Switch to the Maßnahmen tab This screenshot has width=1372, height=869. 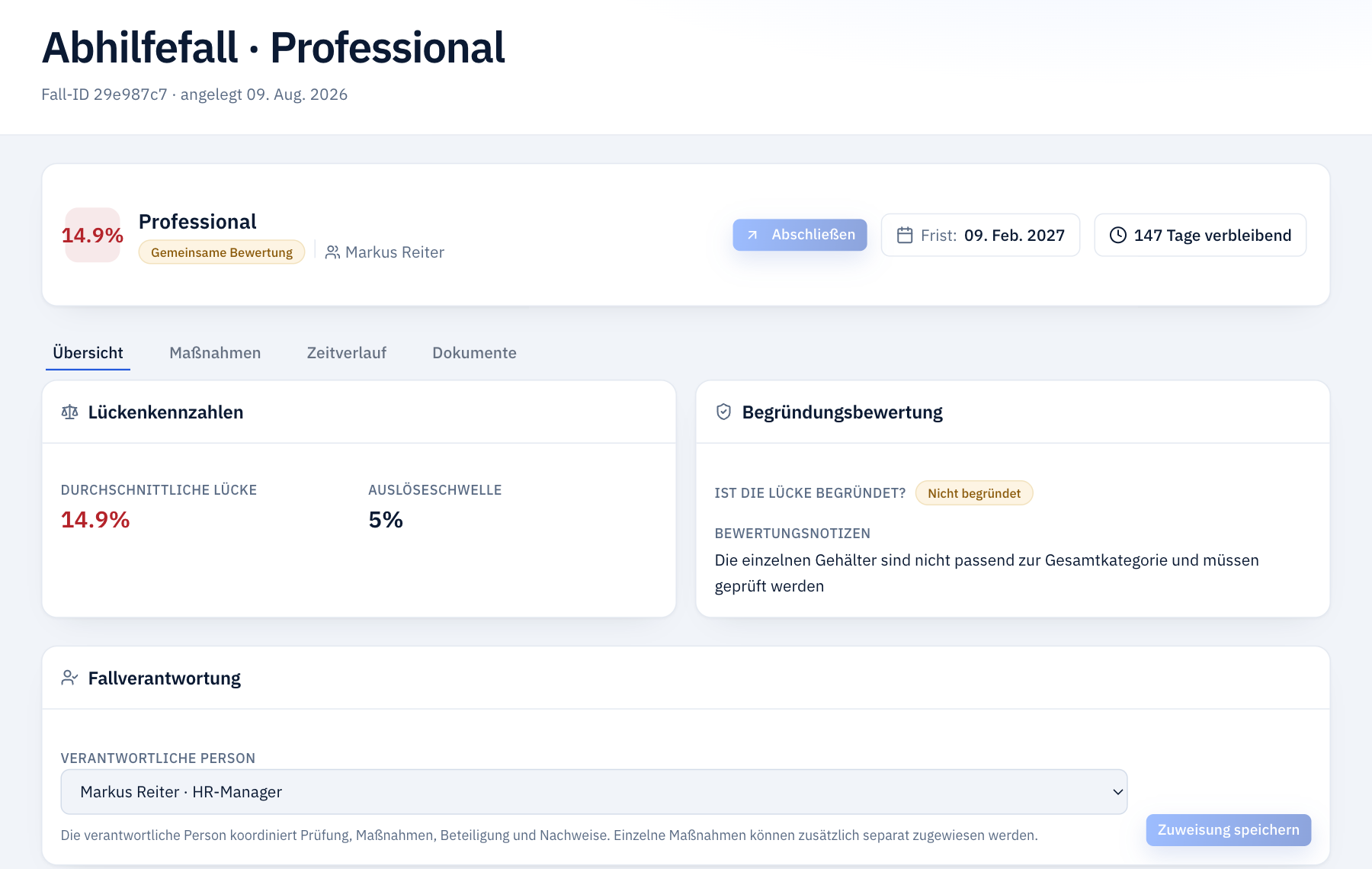215,353
